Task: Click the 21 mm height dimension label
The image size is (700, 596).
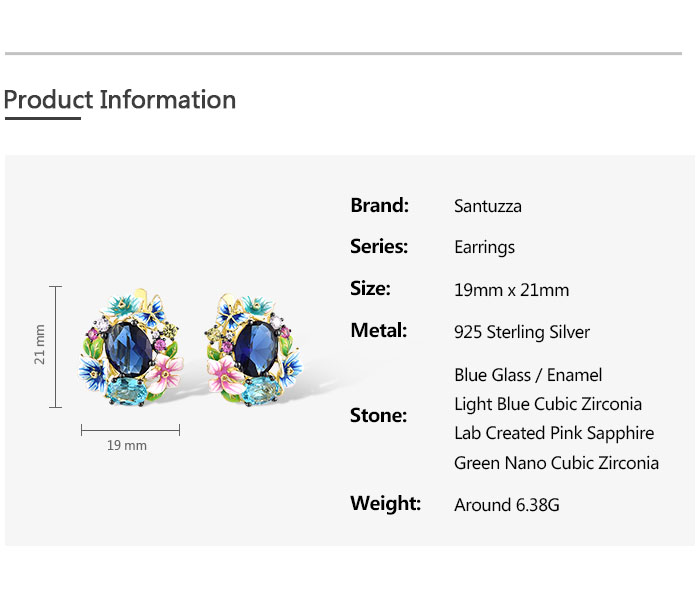Action: (40, 345)
